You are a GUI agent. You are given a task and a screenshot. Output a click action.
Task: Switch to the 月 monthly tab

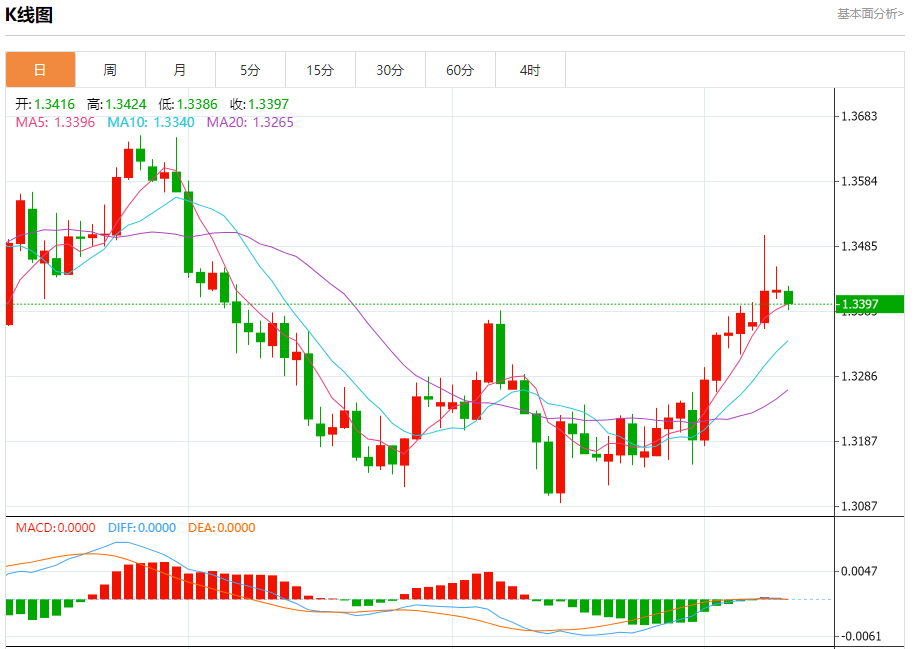click(180, 70)
